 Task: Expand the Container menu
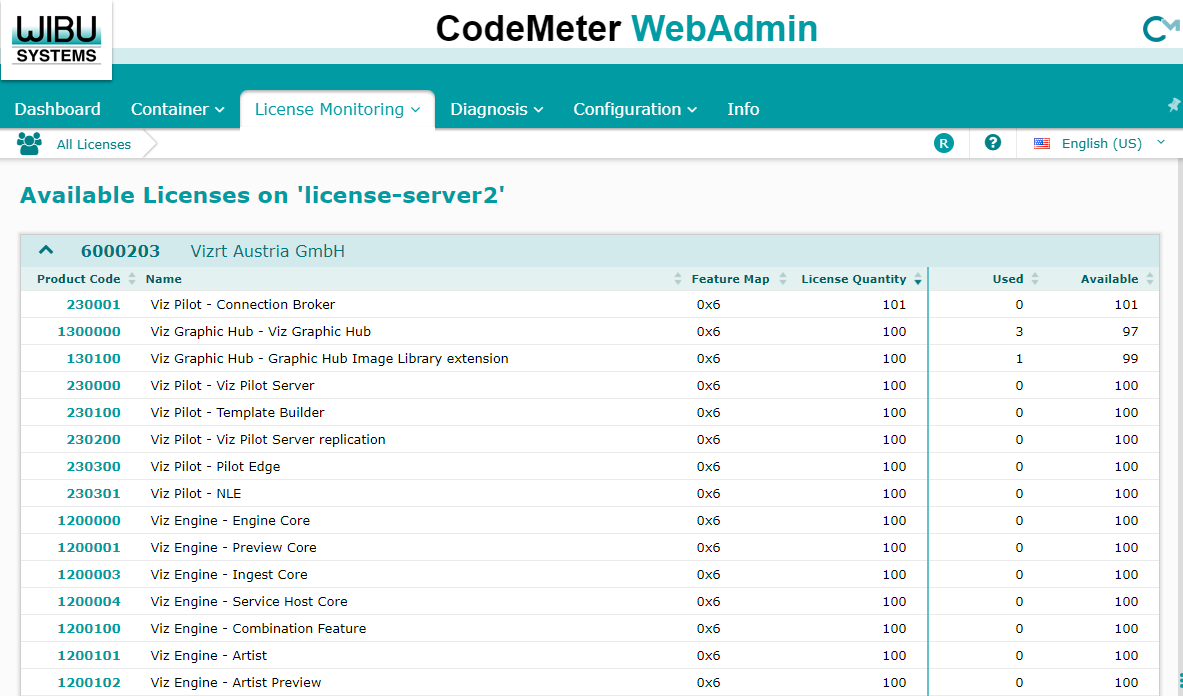[177, 110]
